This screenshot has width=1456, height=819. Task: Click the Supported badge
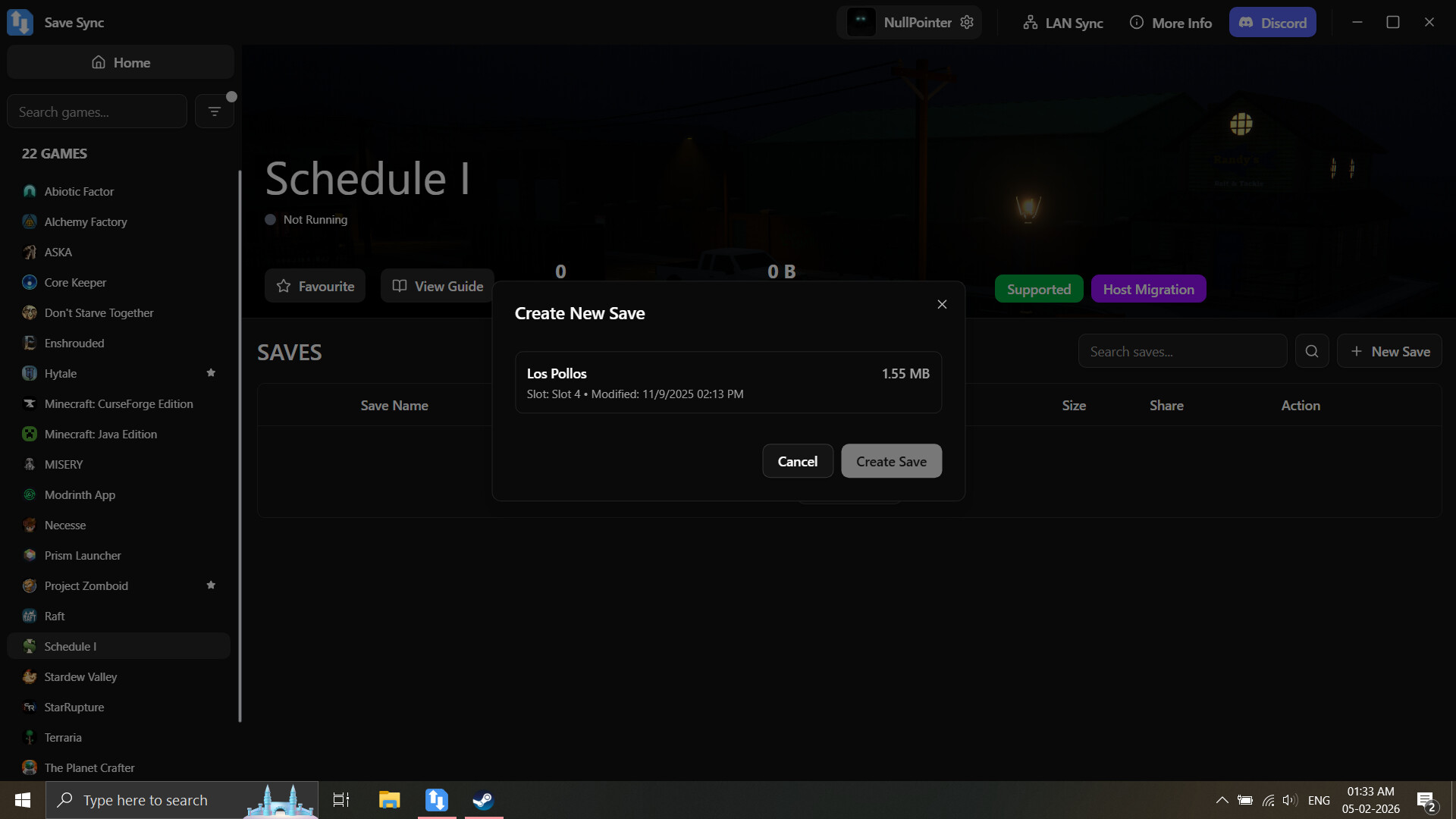[1039, 288]
